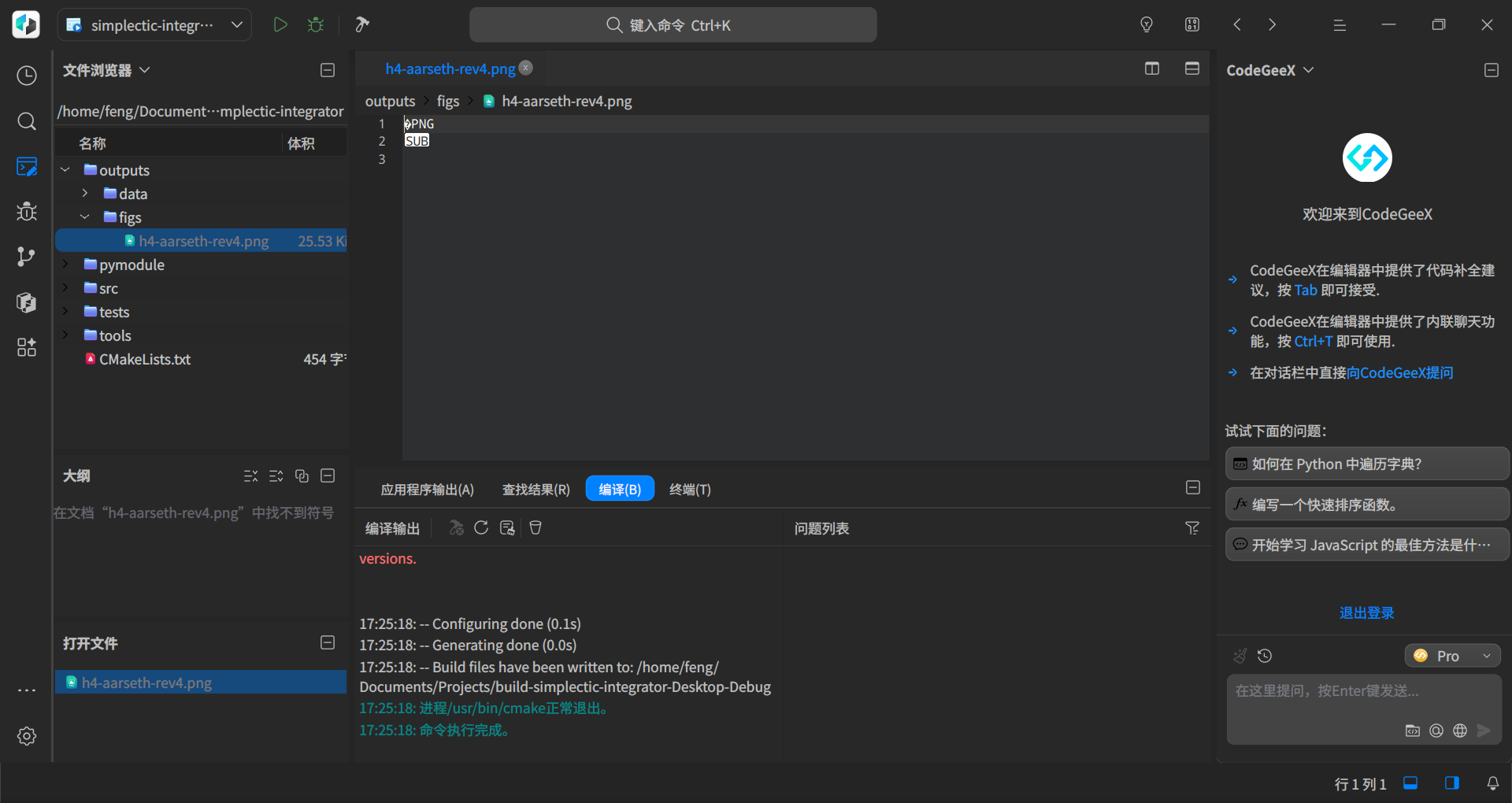1512x803 pixels.
Task: Toggle the right sidebar from status bar
Action: pyautogui.click(x=1452, y=783)
